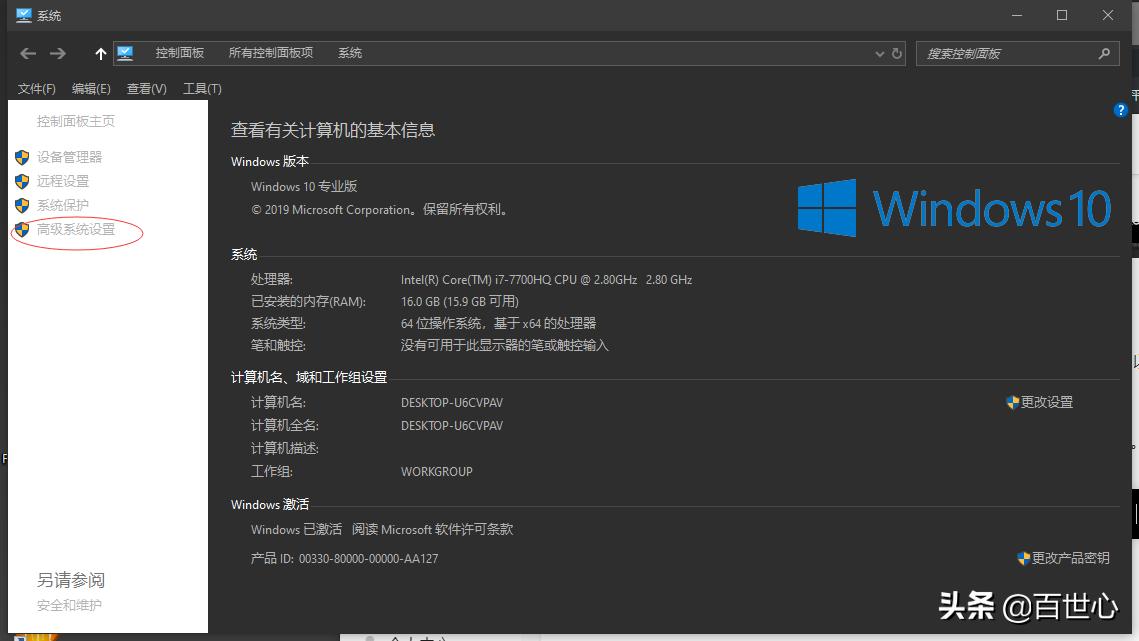The height and width of the screenshot is (641, 1139).
Task: Click 更改设置 for computer name
Action: (x=1048, y=401)
